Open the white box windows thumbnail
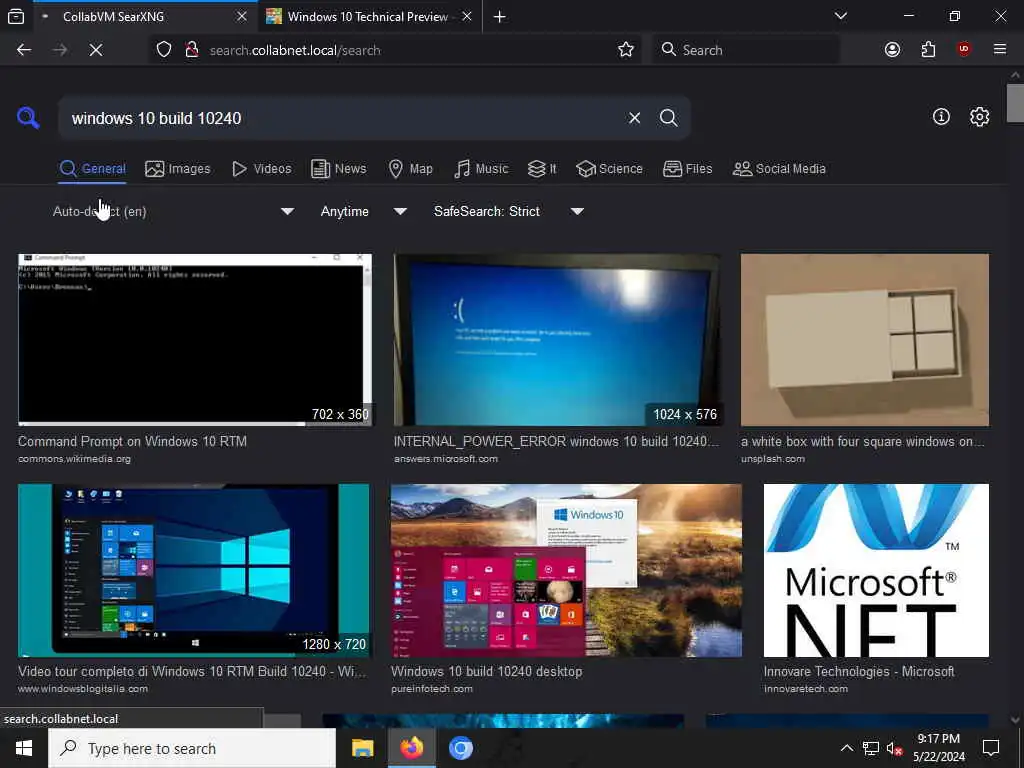 tap(865, 340)
